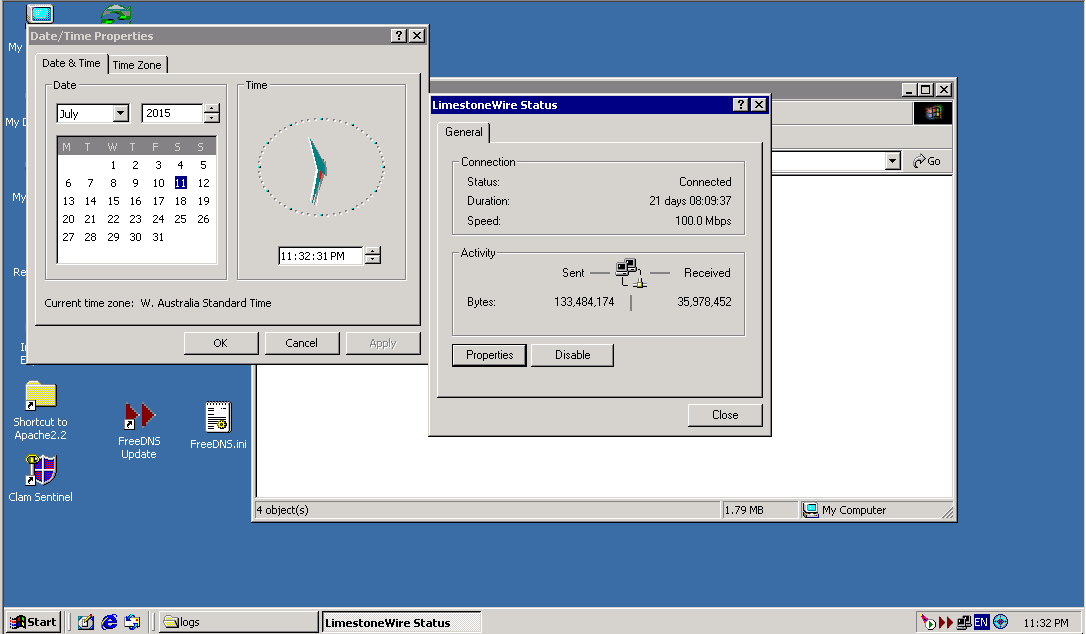Viewport: 1086px width, 634px height.
Task: Click the help button in LimestoneWire Status
Action: pos(740,105)
